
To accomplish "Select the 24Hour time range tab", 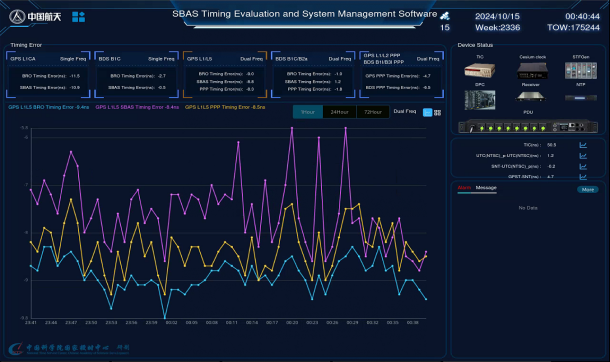I will pyautogui.click(x=339, y=112).
